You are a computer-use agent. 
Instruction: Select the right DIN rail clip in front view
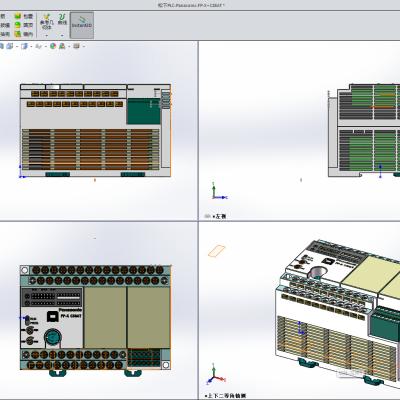[x=133, y=373]
